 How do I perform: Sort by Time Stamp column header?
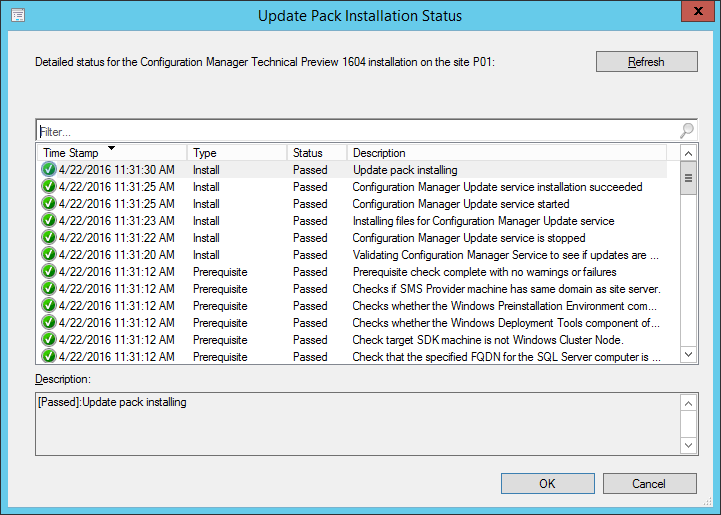click(111, 153)
